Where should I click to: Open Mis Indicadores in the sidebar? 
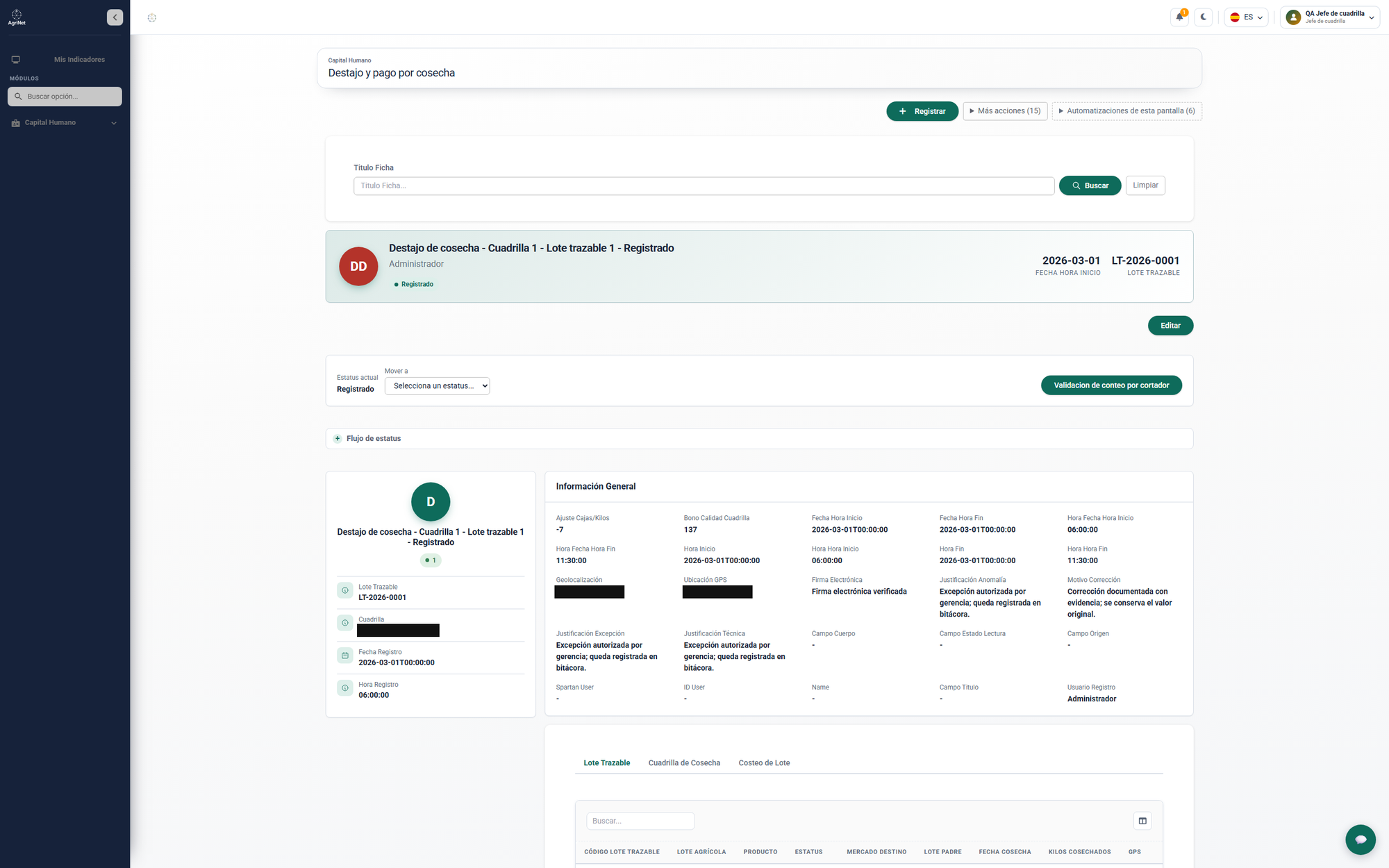pos(79,60)
